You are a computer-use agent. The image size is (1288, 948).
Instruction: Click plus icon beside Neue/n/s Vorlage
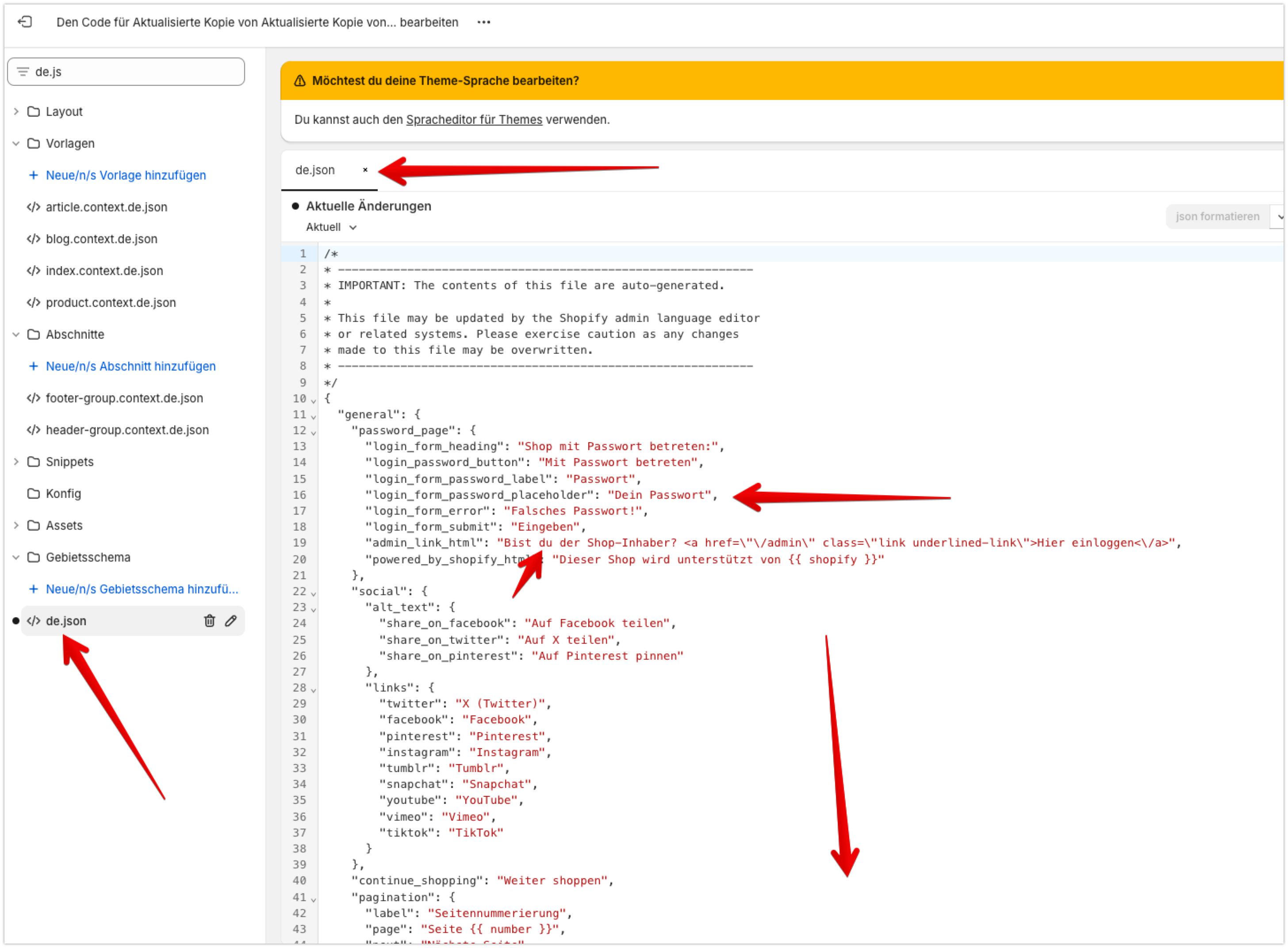(33, 175)
